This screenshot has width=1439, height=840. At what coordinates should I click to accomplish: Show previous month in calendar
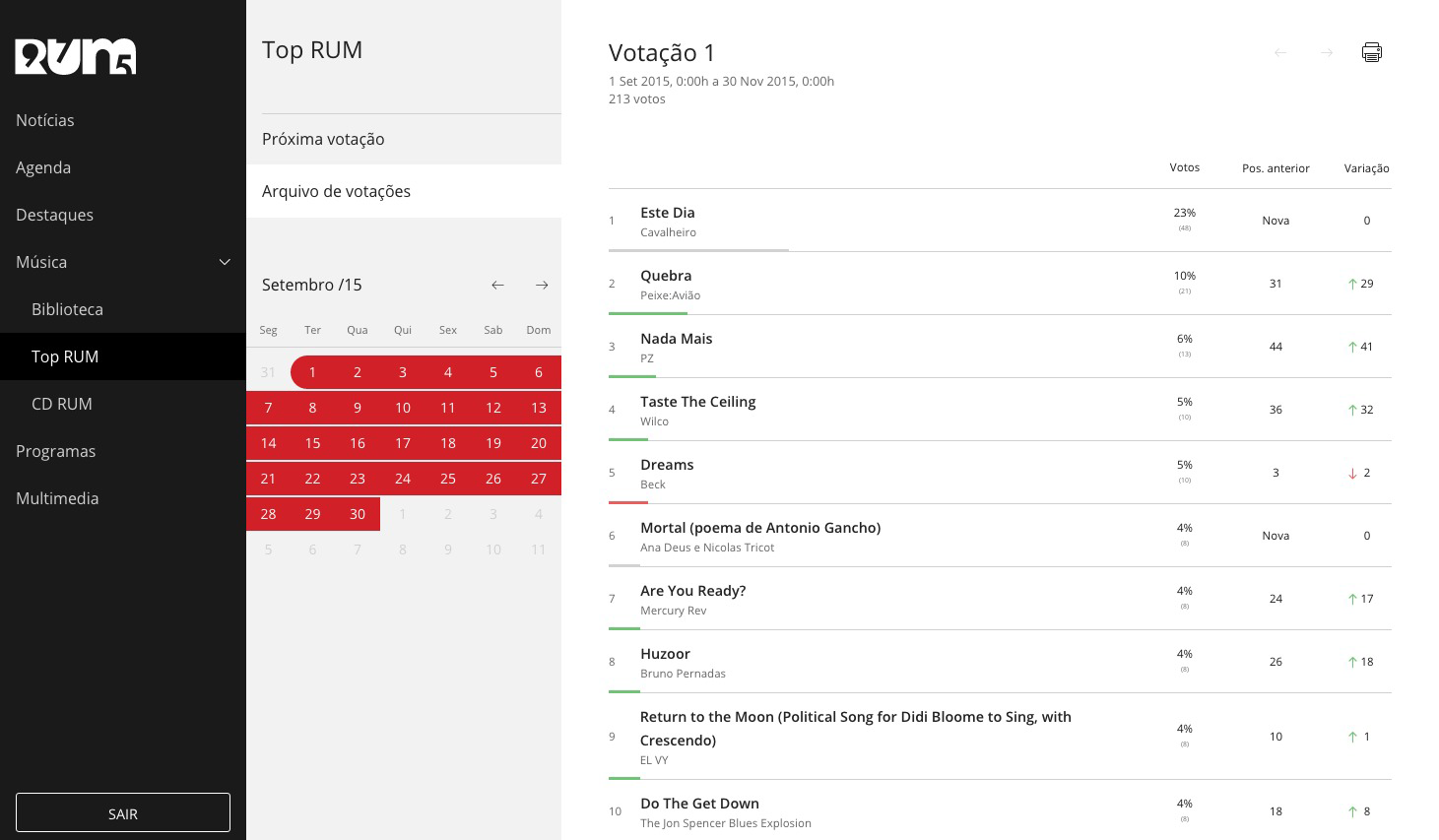click(497, 285)
